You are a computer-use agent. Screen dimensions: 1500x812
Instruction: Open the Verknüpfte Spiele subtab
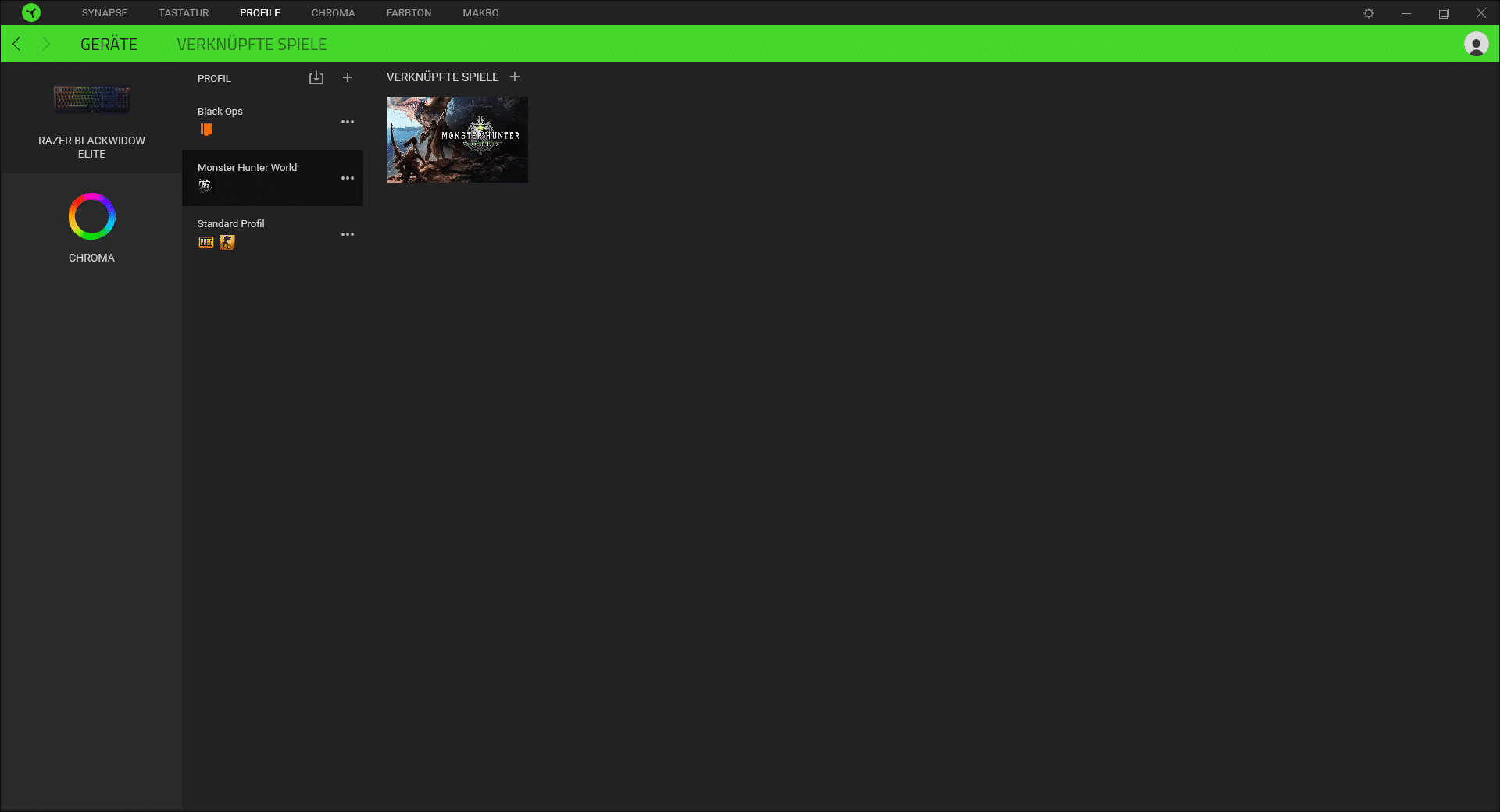(252, 45)
